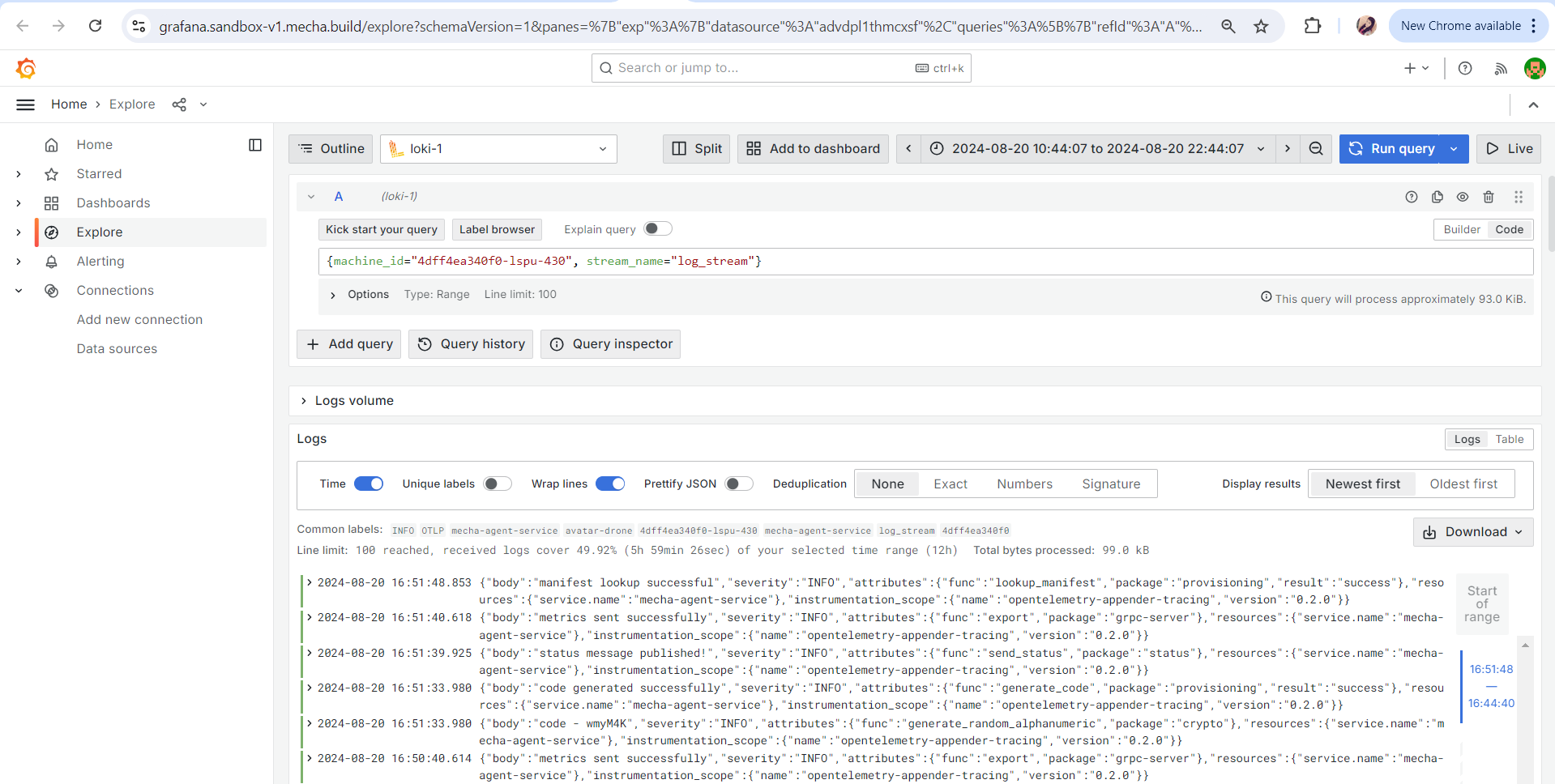Image resolution: width=1555 pixels, height=784 pixels.
Task: Open the Explore compass icon in sidebar
Action: [52, 232]
